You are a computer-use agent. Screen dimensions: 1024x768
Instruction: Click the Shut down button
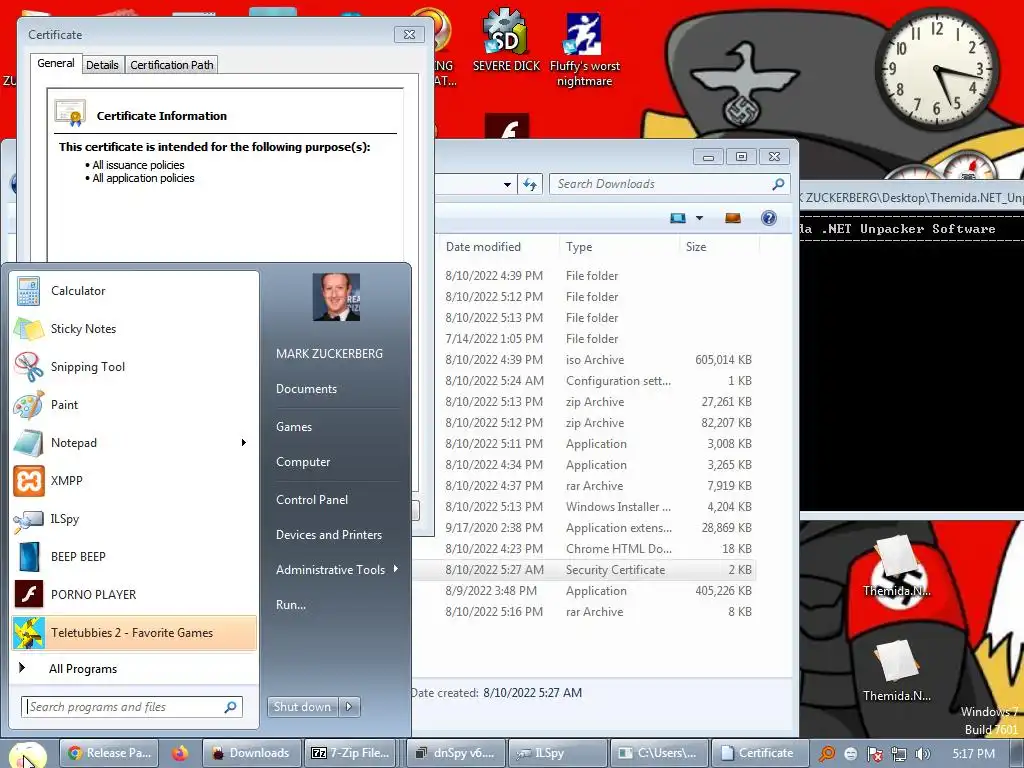point(303,707)
